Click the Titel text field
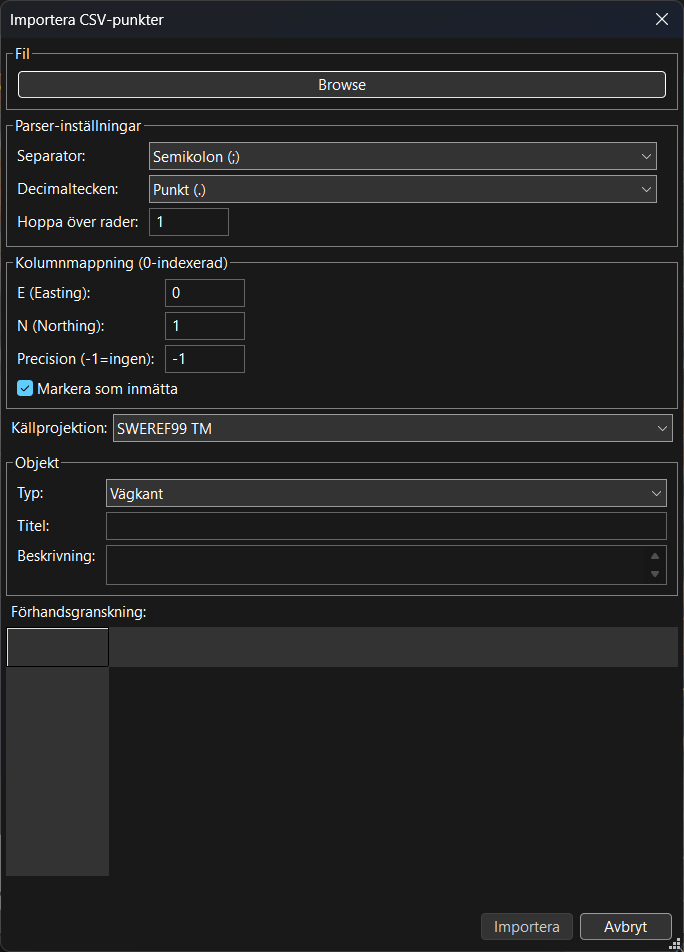This screenshot has width=684, height=952. click(386, 526)
